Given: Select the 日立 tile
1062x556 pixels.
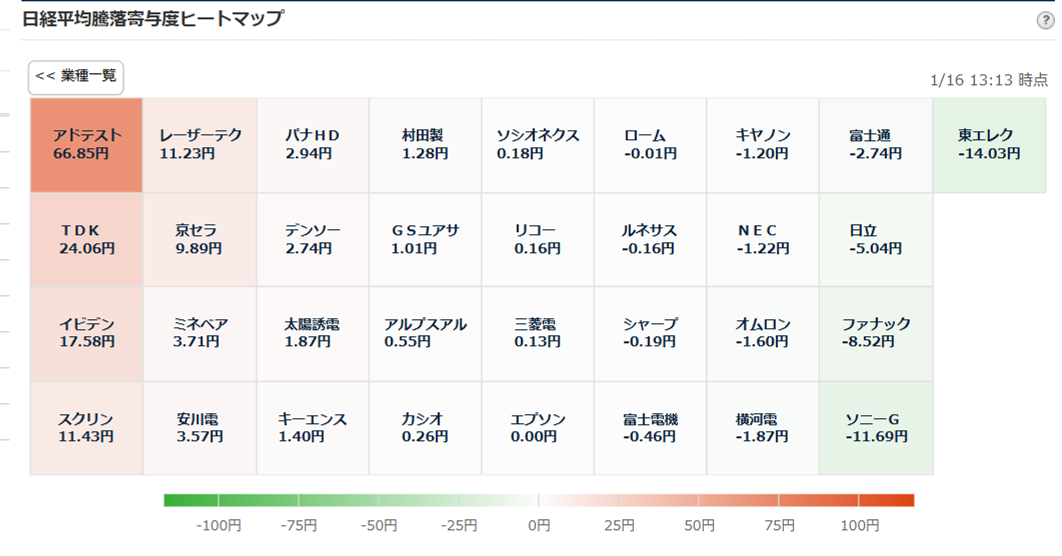Looking at the screenshot, I should click(x=876, y=240).
